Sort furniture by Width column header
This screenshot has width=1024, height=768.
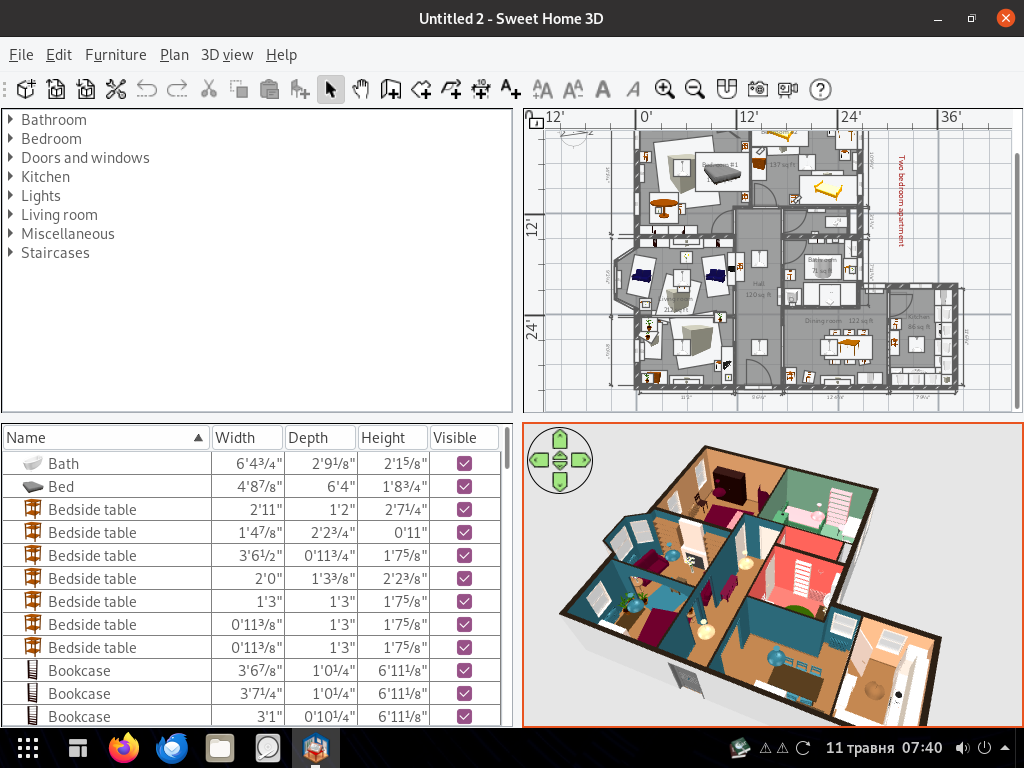tap(248, 438)
